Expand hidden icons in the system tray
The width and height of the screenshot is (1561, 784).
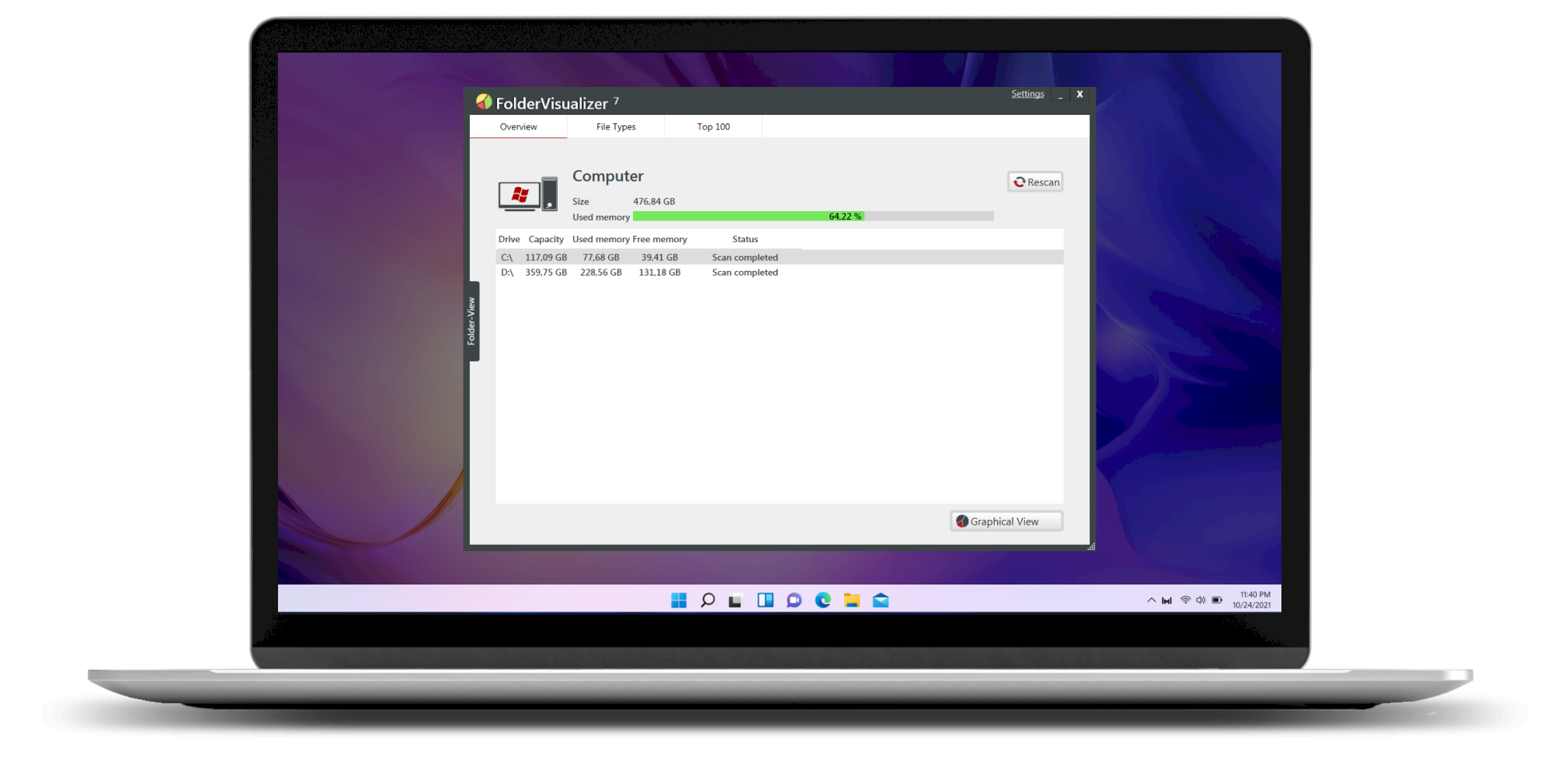pos(1151,599)
